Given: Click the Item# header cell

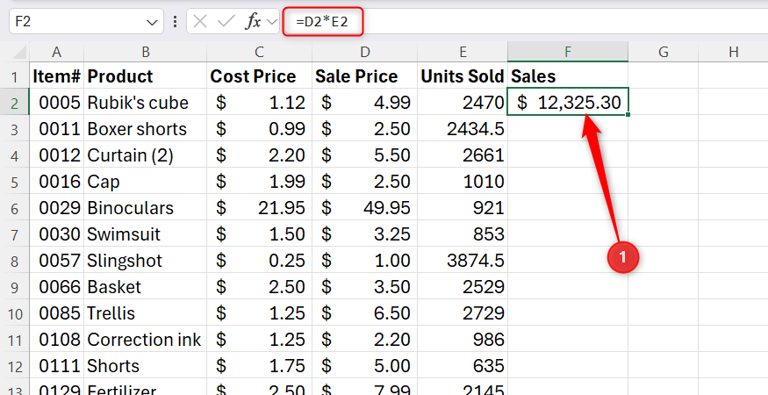Looking at the screenshot, I should coord(56,76).
